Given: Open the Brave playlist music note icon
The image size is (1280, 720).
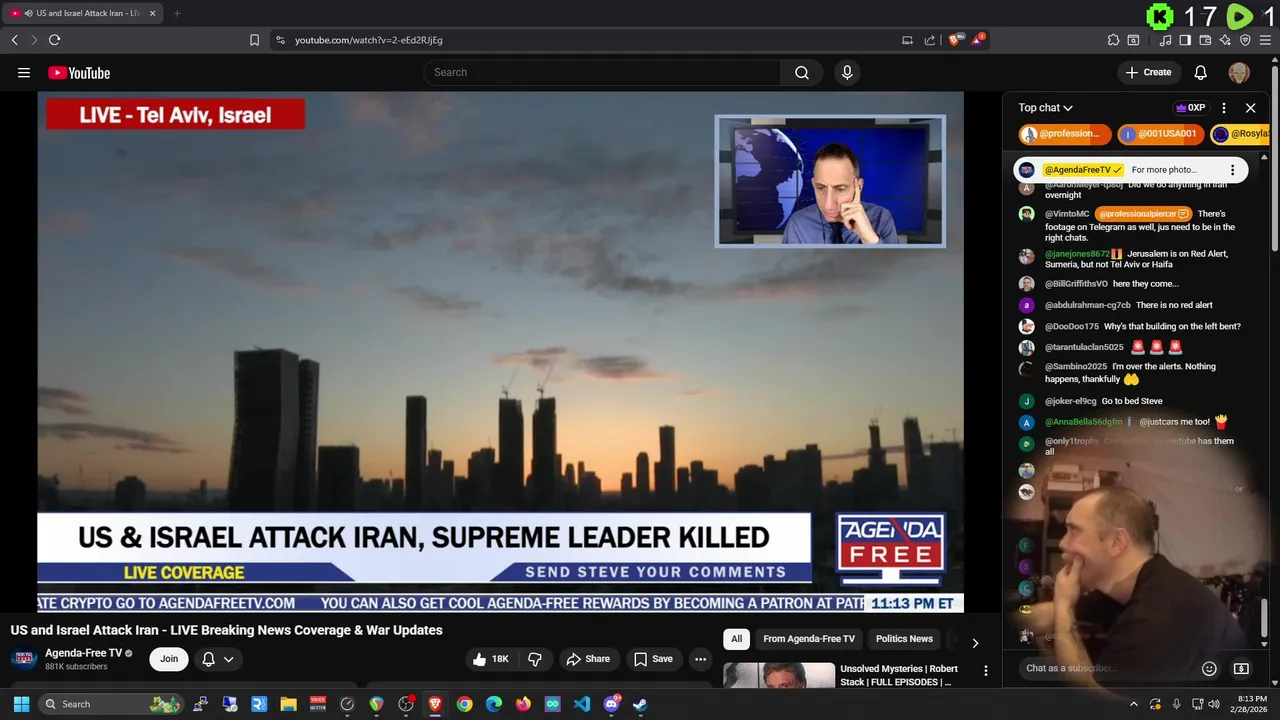Looking at the screenshot, I should pyautogui.click(x=1165, y=40).
